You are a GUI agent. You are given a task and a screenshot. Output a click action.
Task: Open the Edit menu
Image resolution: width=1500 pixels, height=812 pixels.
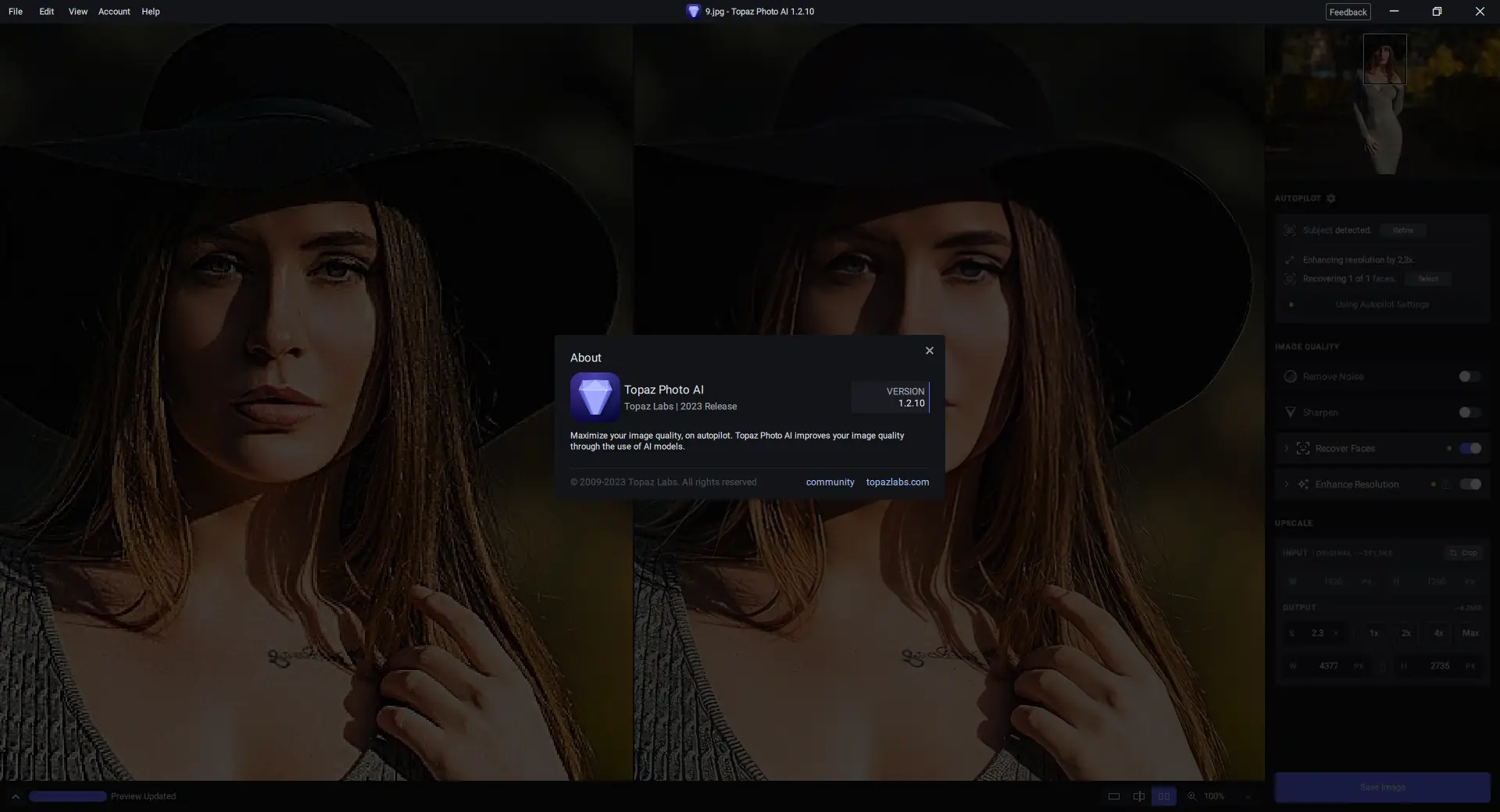tap(46, 11)
